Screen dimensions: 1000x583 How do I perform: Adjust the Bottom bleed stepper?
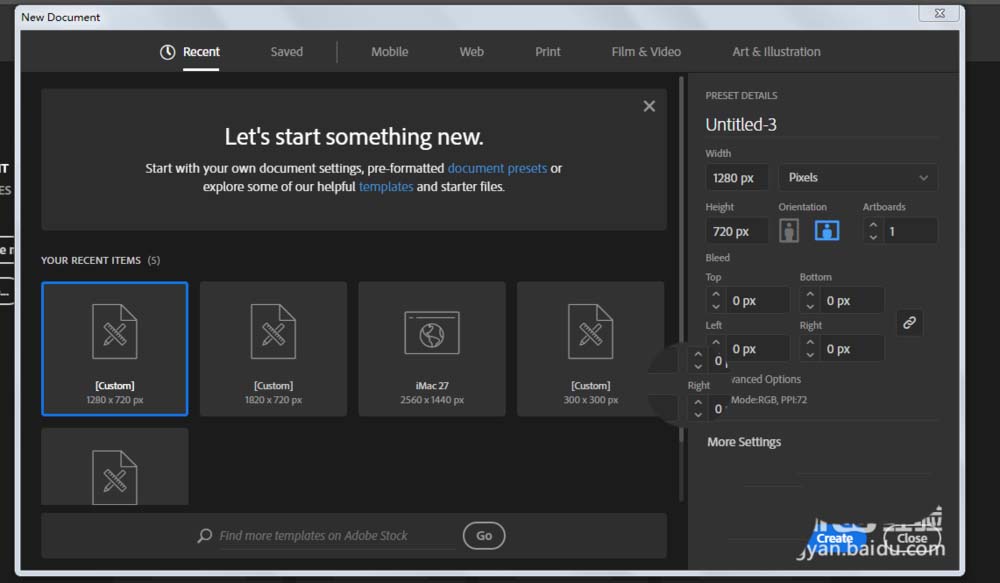[810, 300]
